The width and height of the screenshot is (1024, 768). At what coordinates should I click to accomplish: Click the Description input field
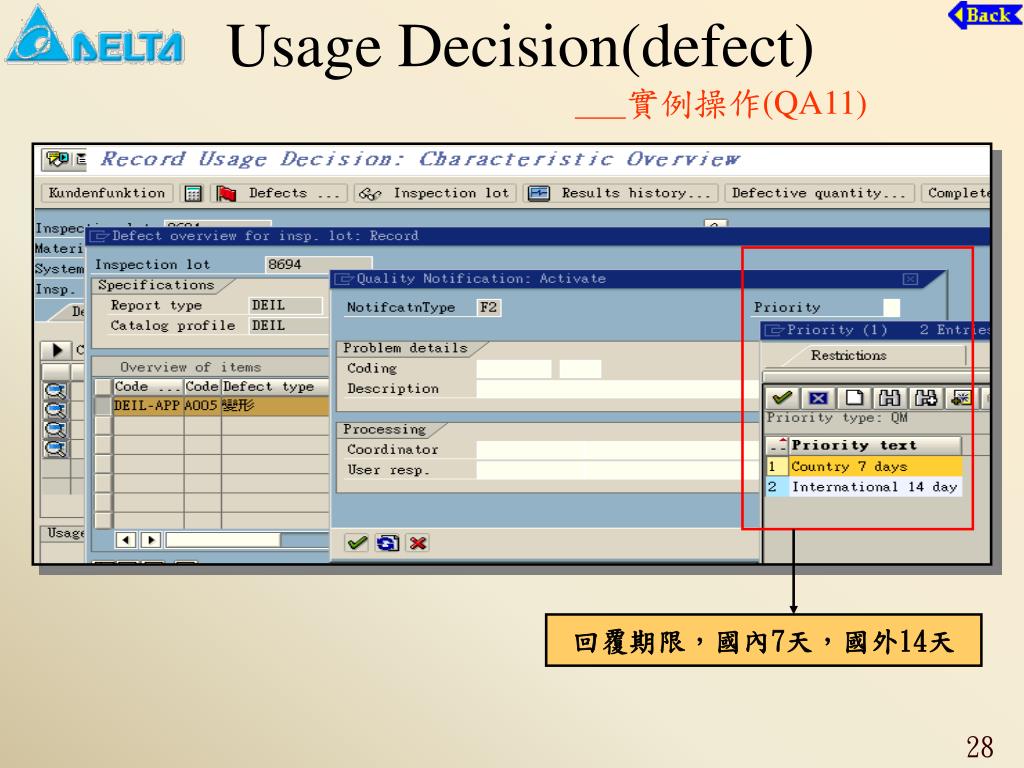coord(617,389)
